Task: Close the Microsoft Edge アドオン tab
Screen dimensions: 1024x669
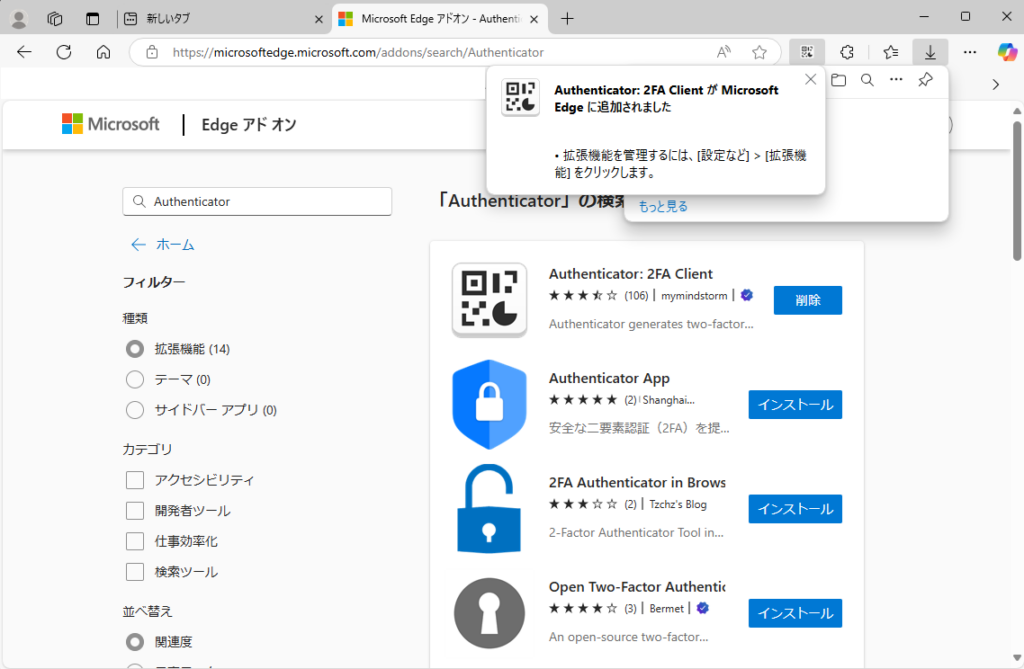Action: (534, 20)
